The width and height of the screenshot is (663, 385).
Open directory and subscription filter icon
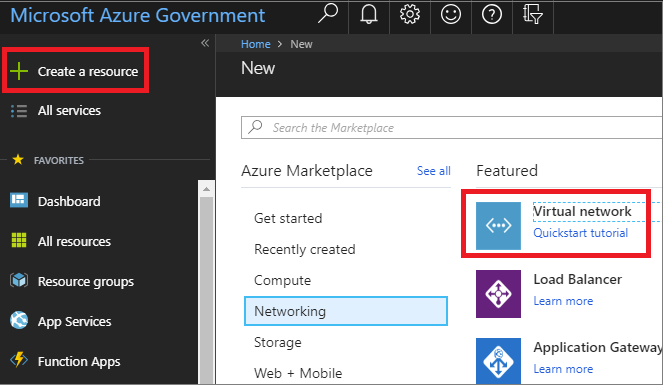click(x=532, y=15)
